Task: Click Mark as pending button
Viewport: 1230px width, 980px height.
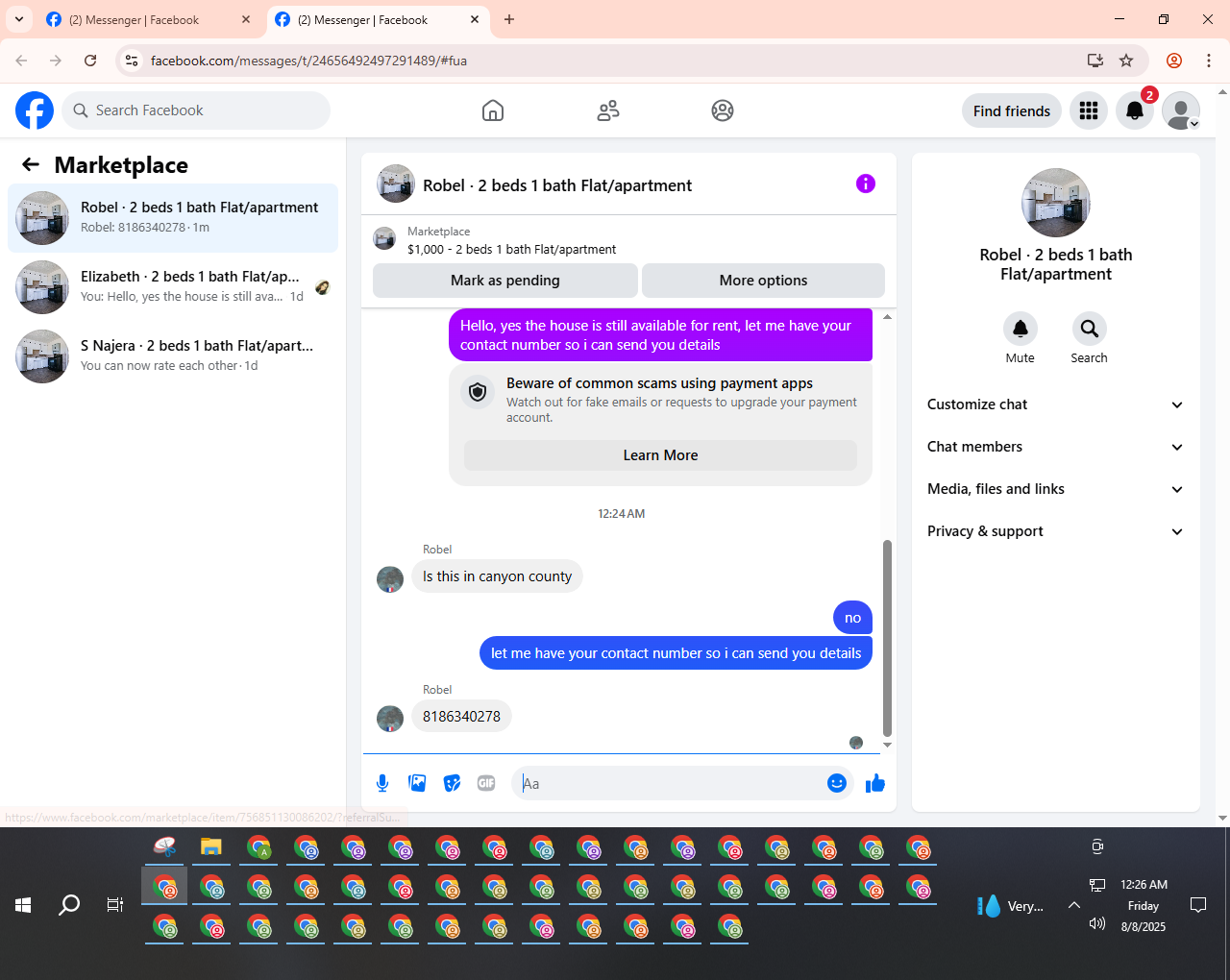Action: (505, 281)
